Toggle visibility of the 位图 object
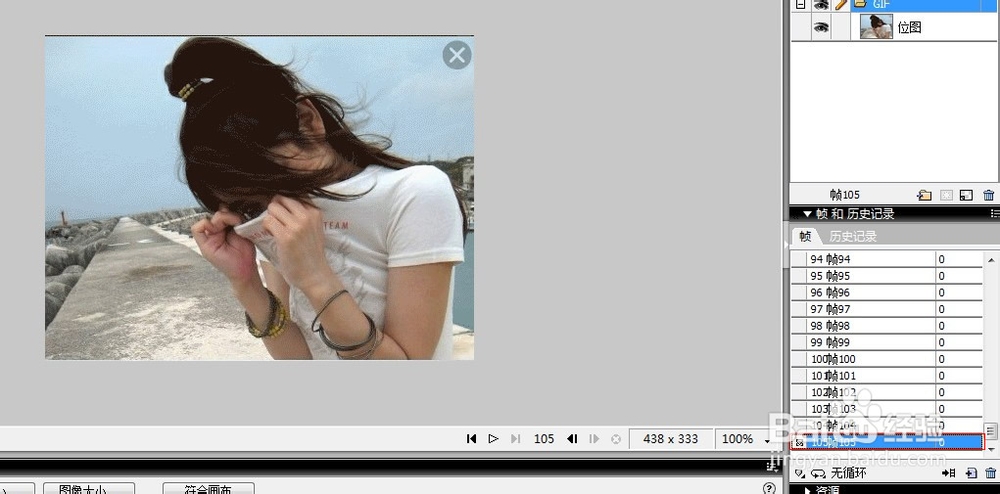The width and height of the screenshot is (1000, 494). pyautogui.click(x=821, y=27)
